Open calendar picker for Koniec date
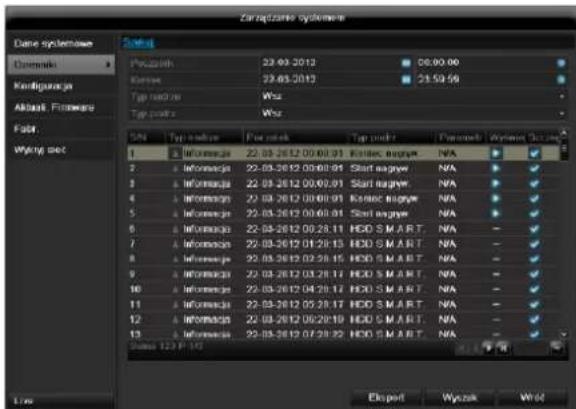 (406, 79)
